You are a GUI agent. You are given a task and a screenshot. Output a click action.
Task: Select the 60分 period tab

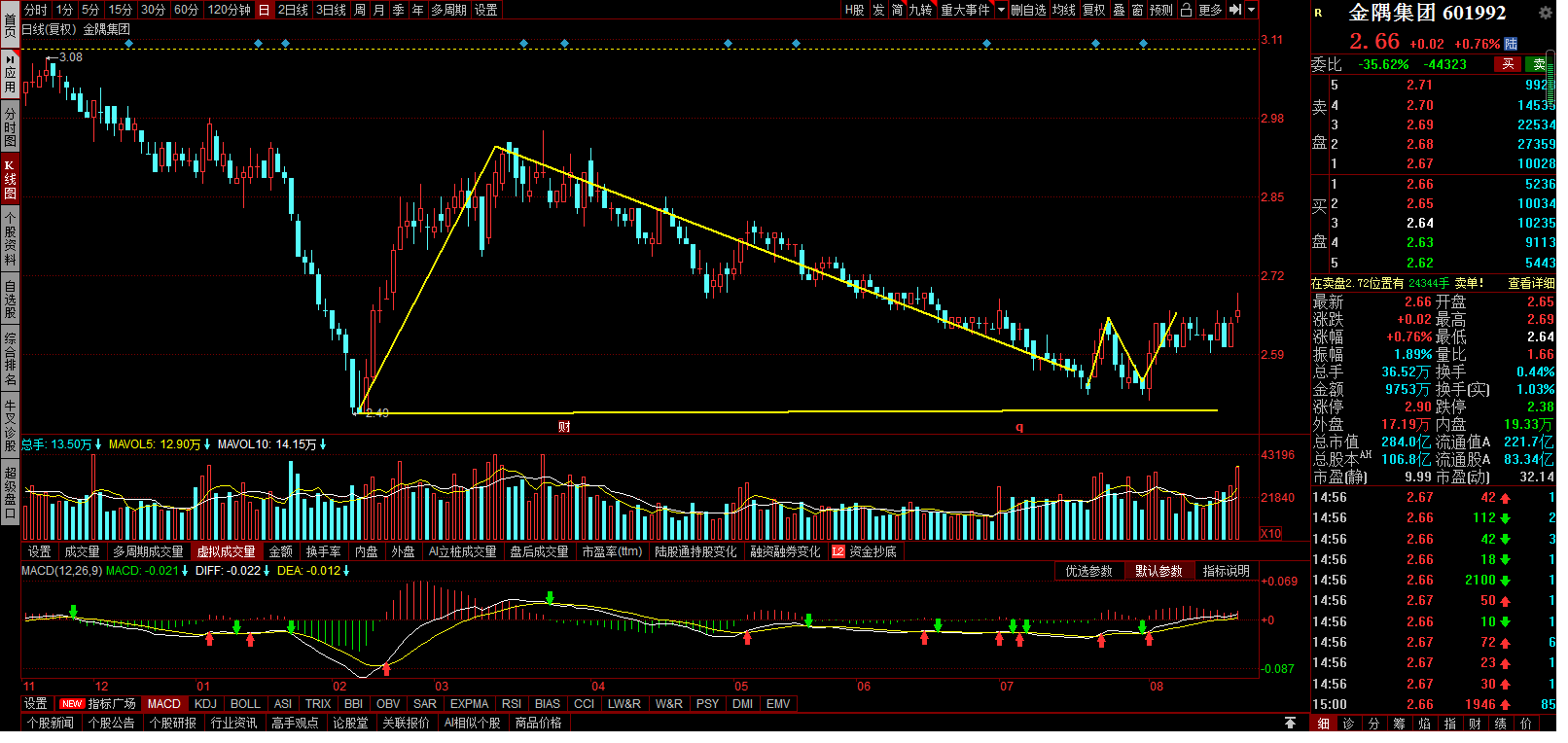187,10
